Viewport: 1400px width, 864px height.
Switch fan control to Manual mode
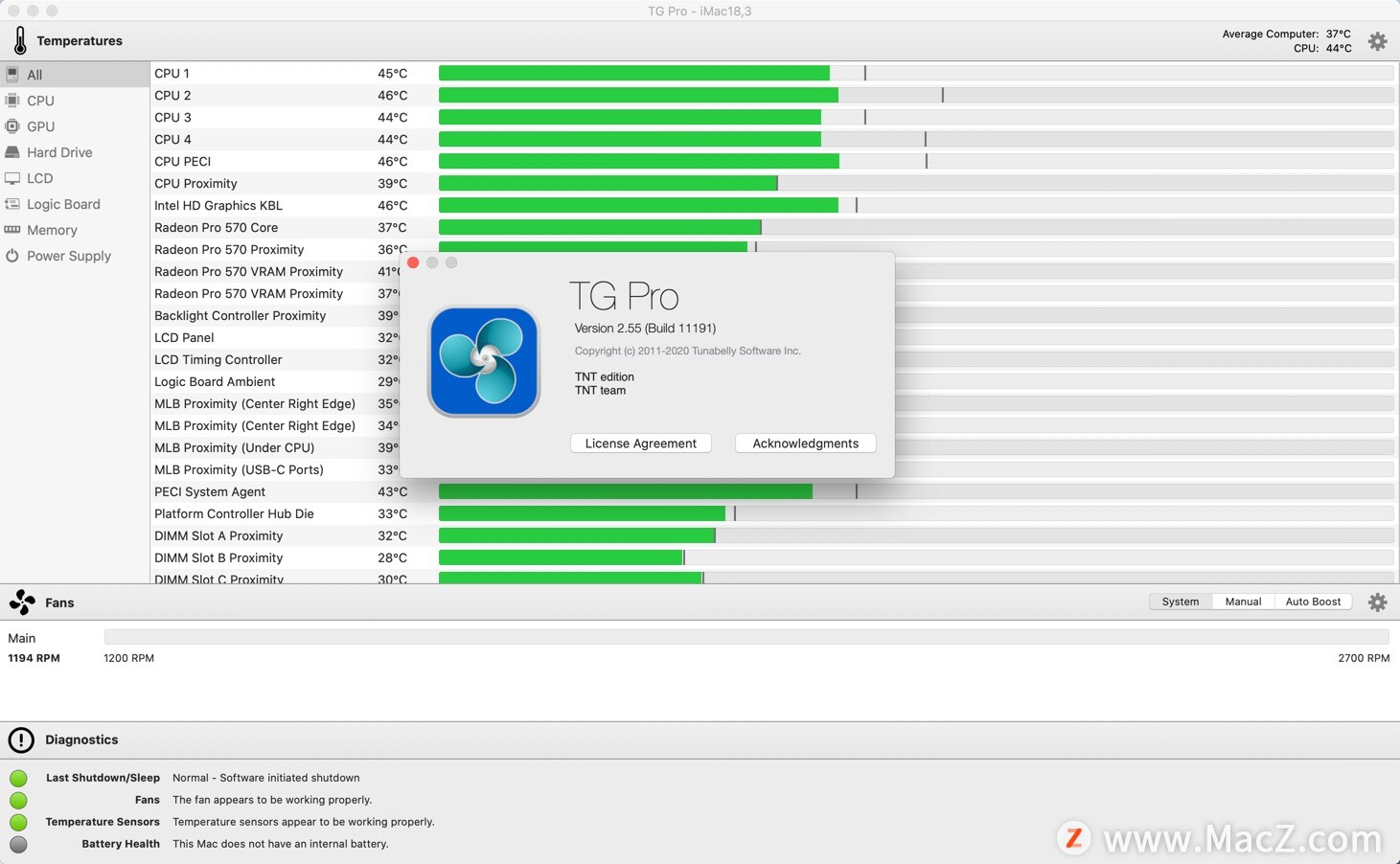pyautogui.click(x=1243, y=602)
